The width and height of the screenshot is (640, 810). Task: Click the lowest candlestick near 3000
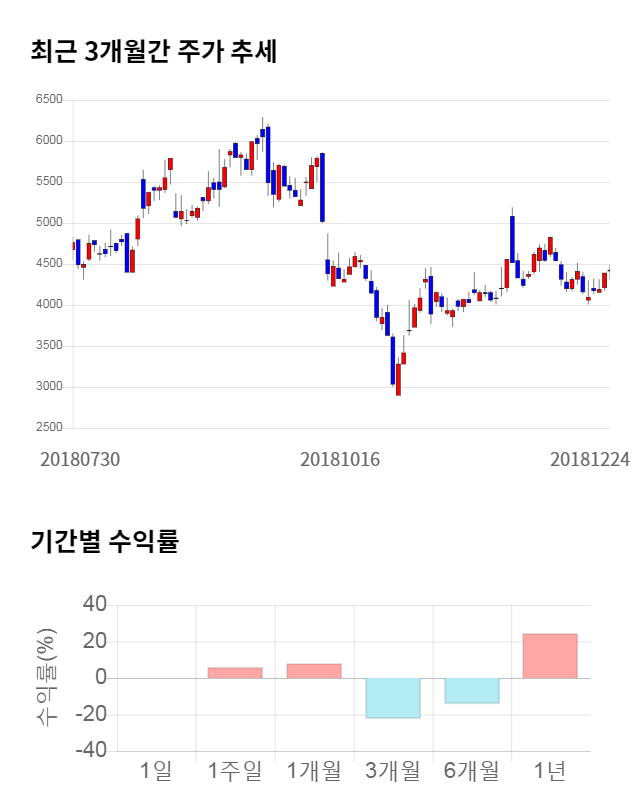(398, 379)
